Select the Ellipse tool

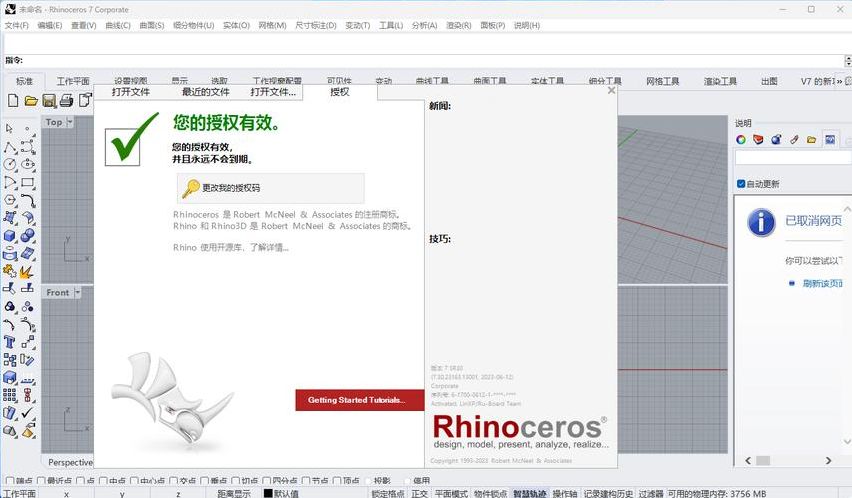[28, 165]
